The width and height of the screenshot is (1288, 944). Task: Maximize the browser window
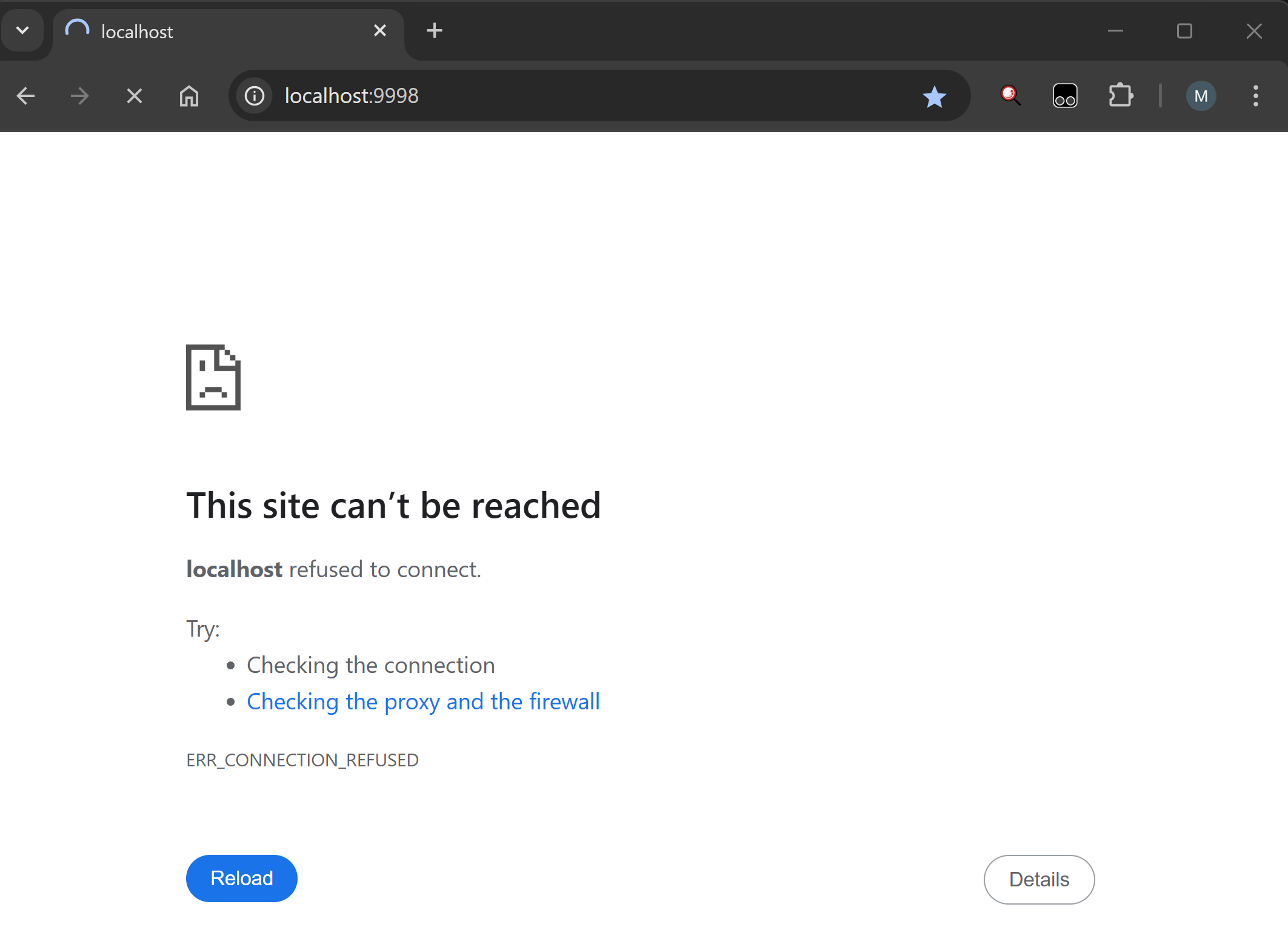click(1184, 31)
